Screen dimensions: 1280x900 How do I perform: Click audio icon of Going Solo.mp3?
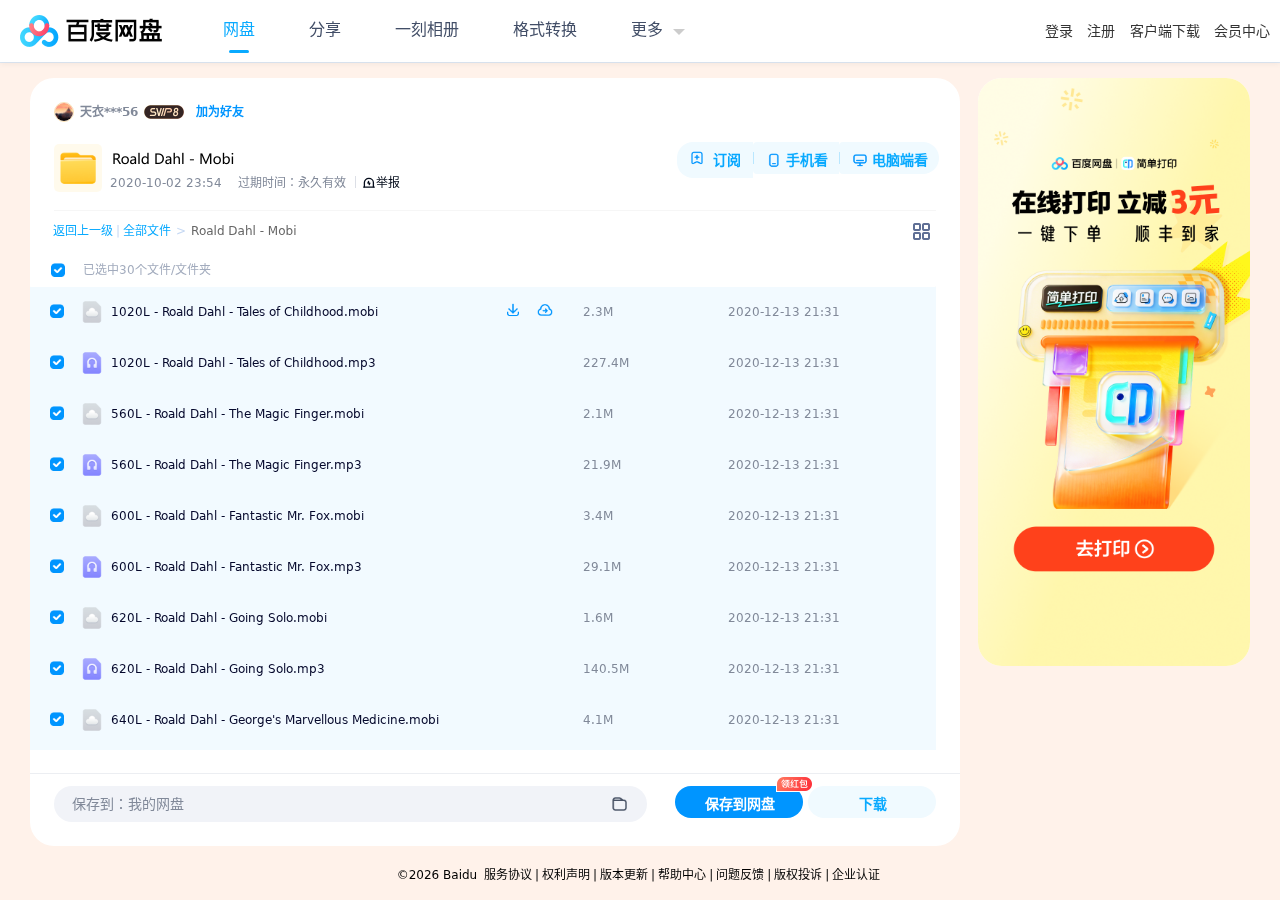click(92, 669)
